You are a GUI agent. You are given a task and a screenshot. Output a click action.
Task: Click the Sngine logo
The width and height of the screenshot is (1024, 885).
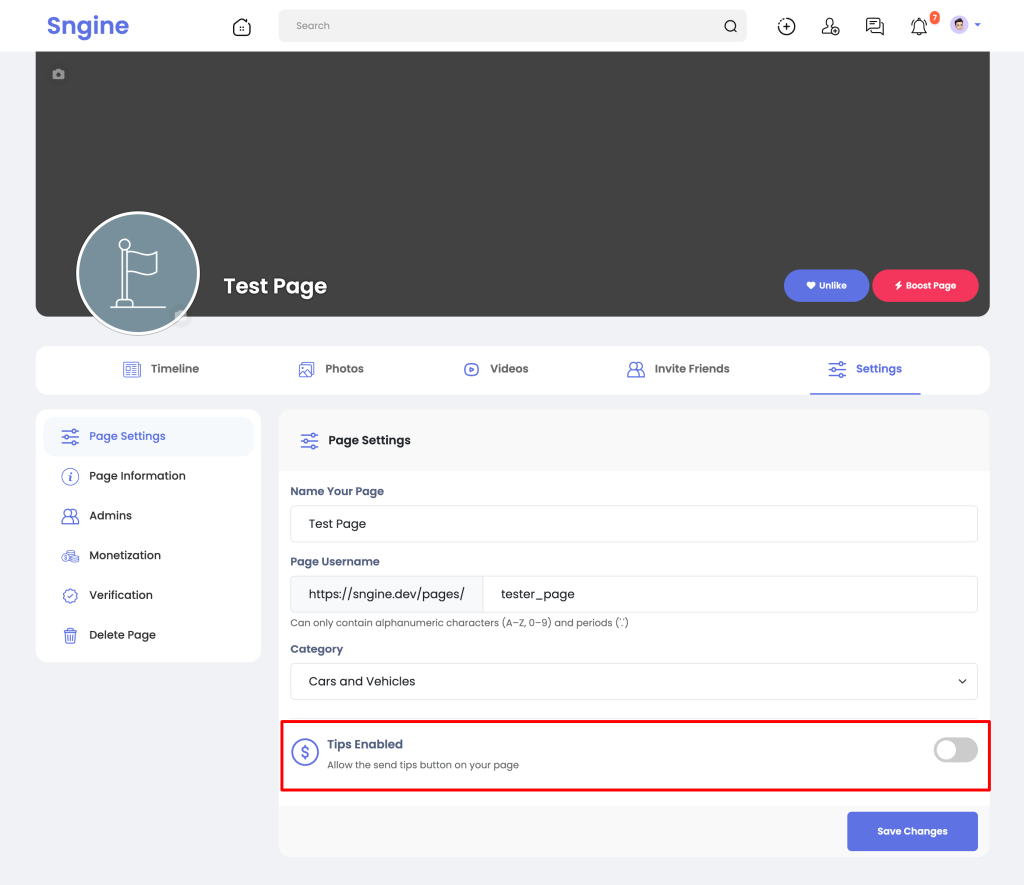click(x=88, y=25)
